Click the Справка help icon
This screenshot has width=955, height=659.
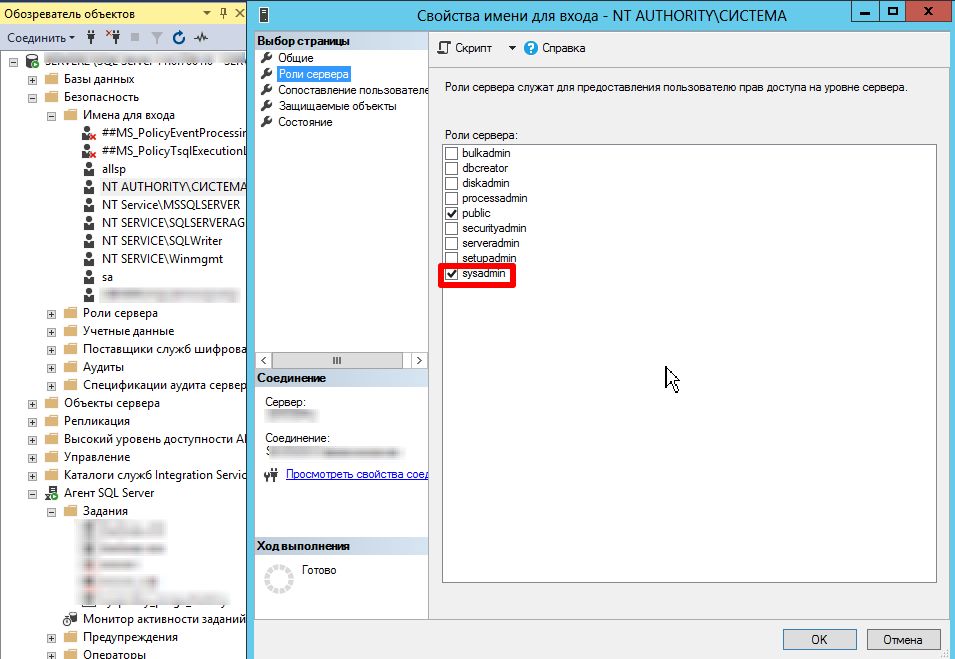(531, 48)
